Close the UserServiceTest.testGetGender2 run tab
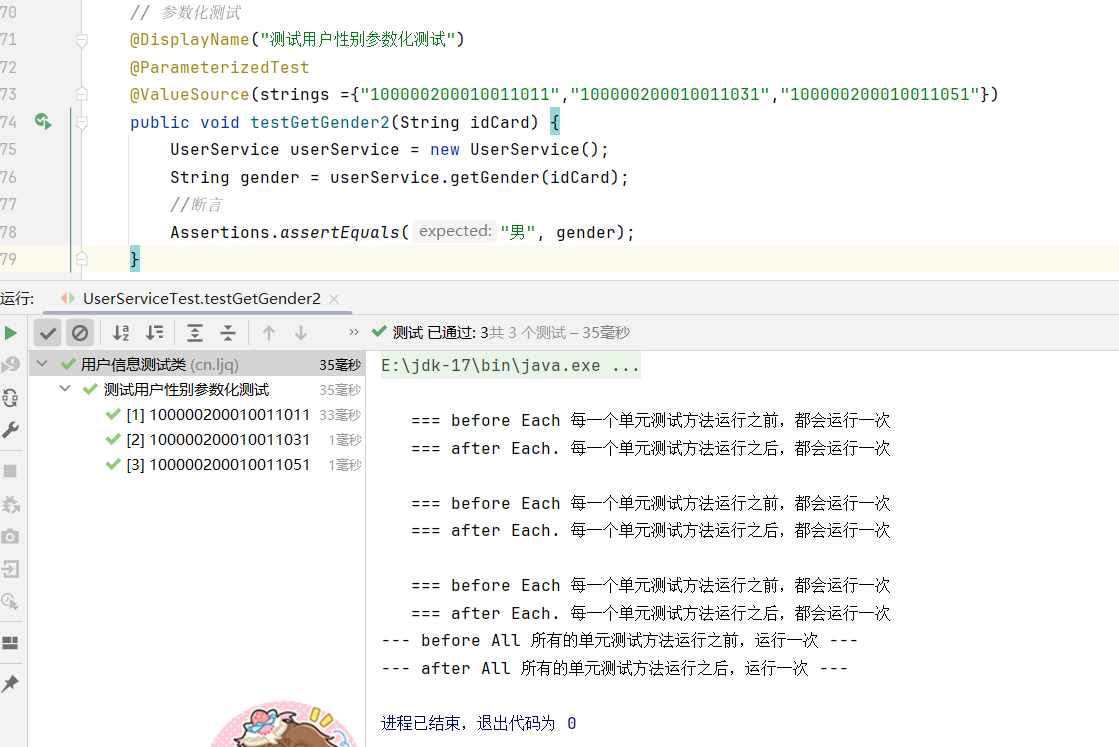Screen dimensions: 1119x747 tap(333, 299)
